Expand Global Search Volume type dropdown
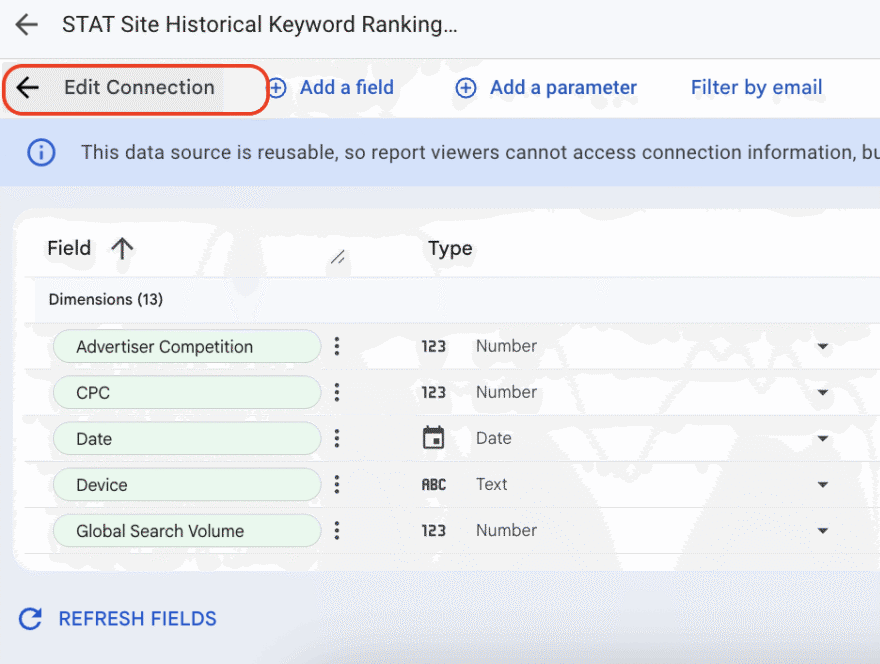This screenshot has height=664, width=880. (822, 531)
